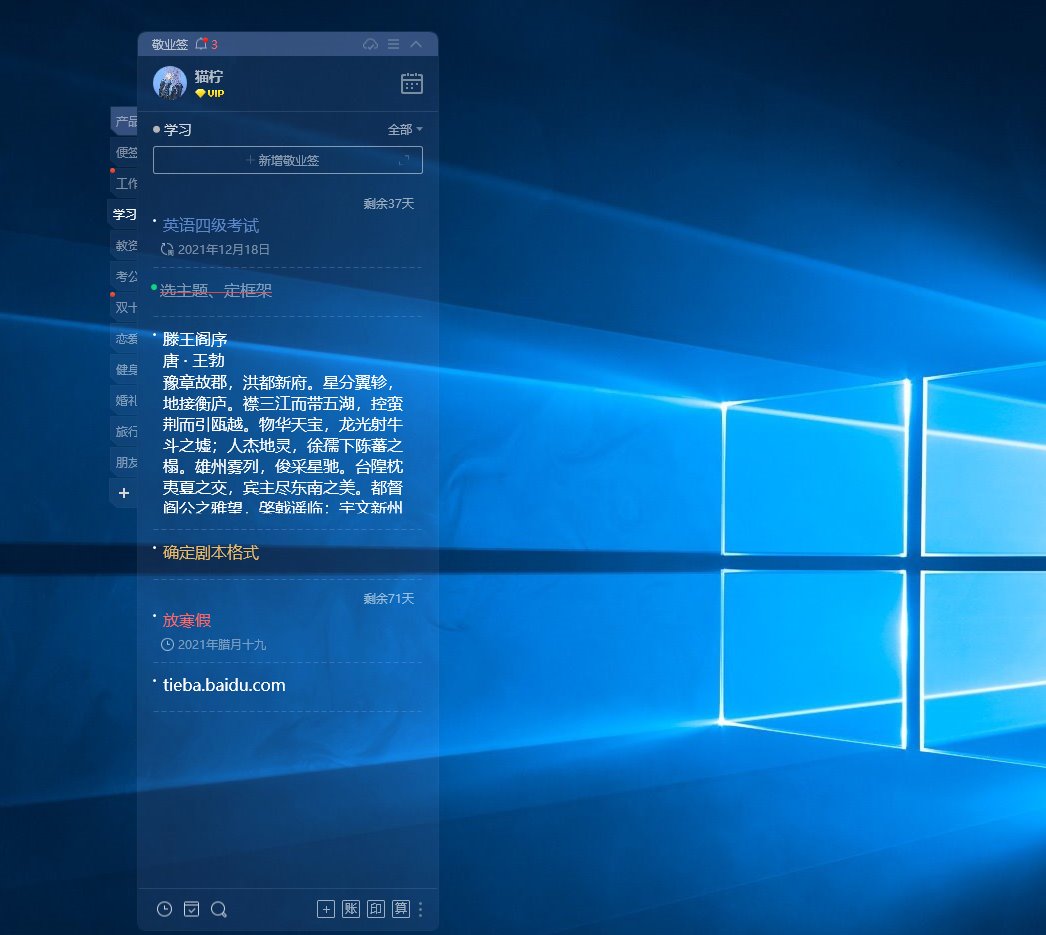Click the clock icon beside 2021年腊月十九
The image size is (1046, 935).
[167, 644]
